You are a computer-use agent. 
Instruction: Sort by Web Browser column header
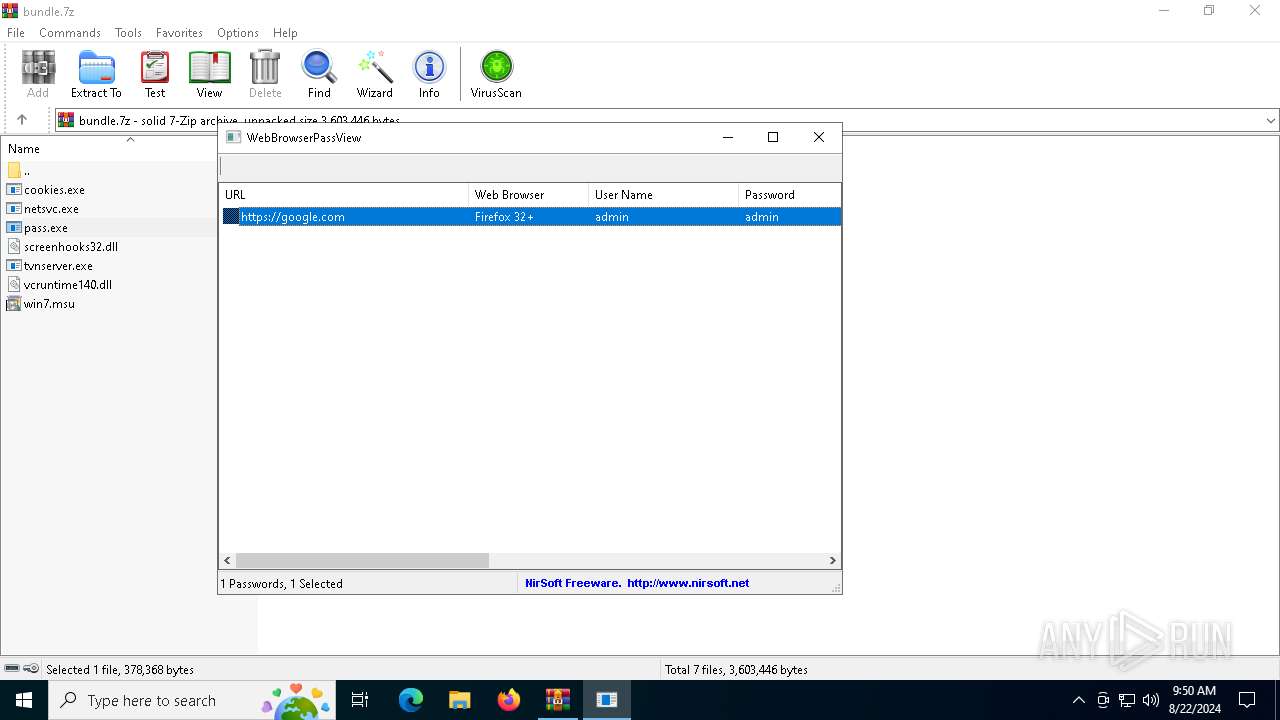click(x=529, y=195)
